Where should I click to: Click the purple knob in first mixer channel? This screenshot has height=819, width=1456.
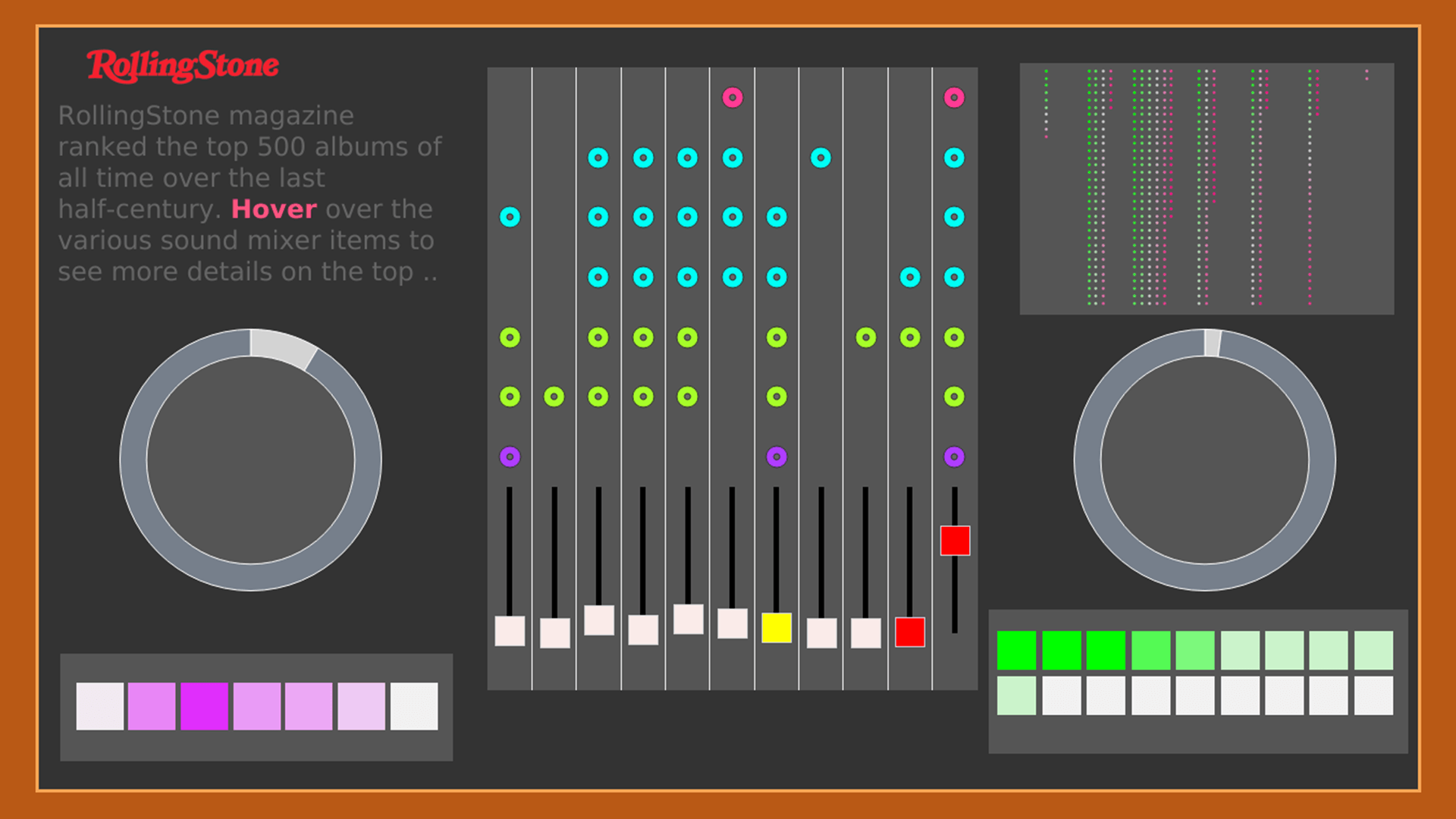510,457
